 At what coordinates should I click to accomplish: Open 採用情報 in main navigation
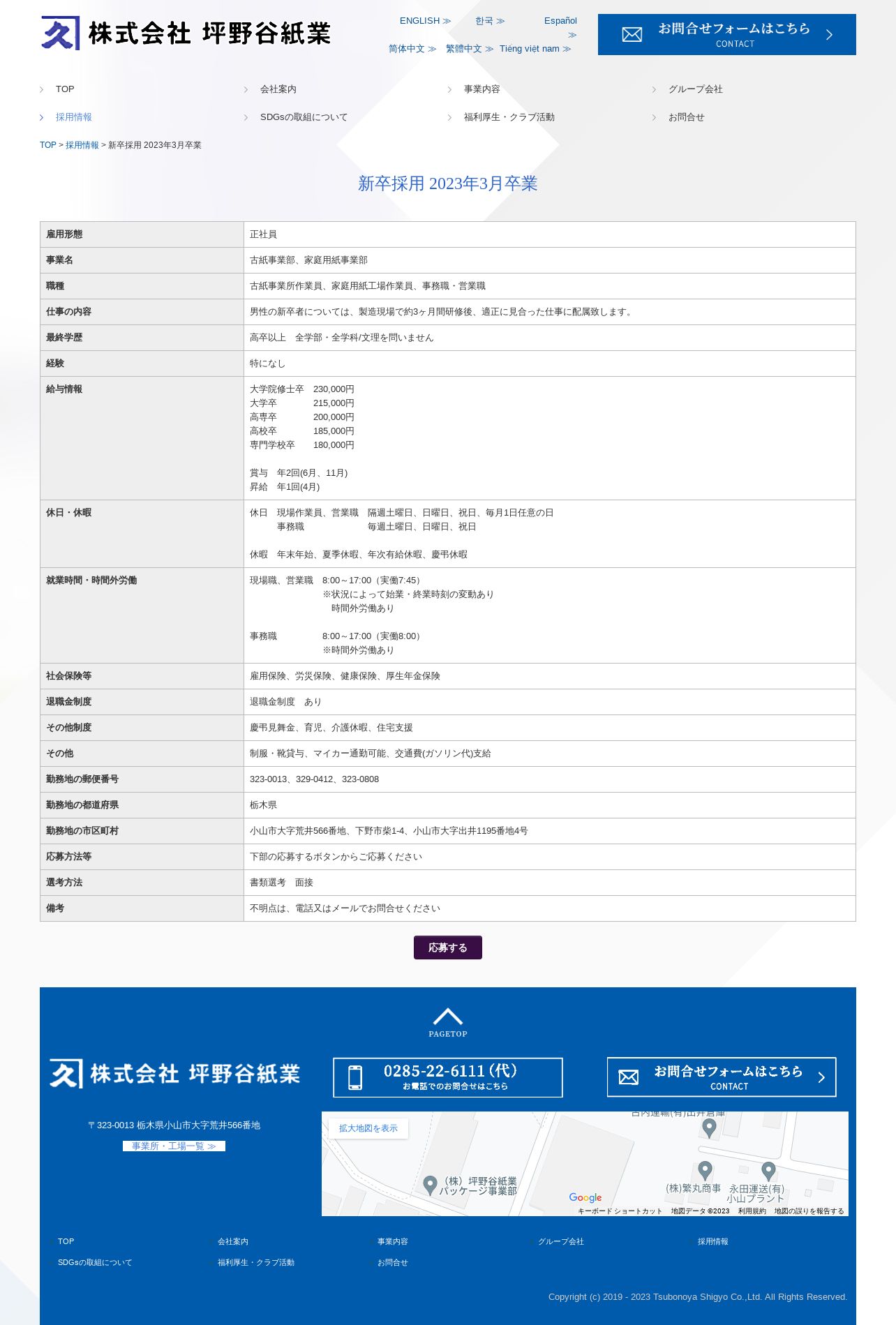click(74, 117)
